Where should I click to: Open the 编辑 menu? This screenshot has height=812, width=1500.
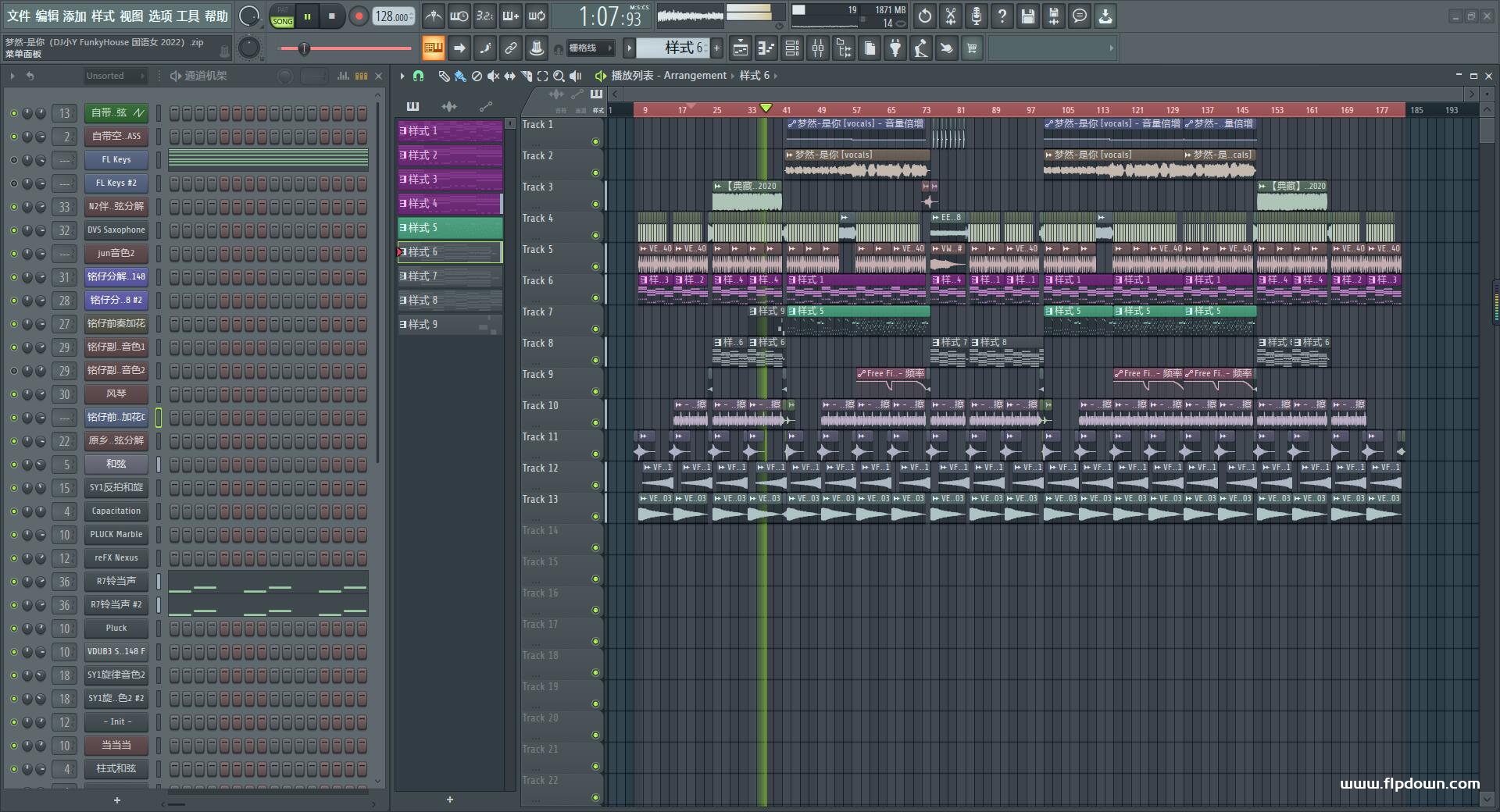click(47, 16)
